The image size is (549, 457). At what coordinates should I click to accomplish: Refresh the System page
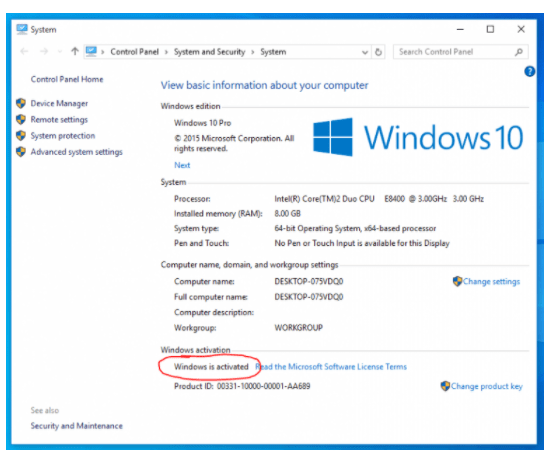click(378, 52)
